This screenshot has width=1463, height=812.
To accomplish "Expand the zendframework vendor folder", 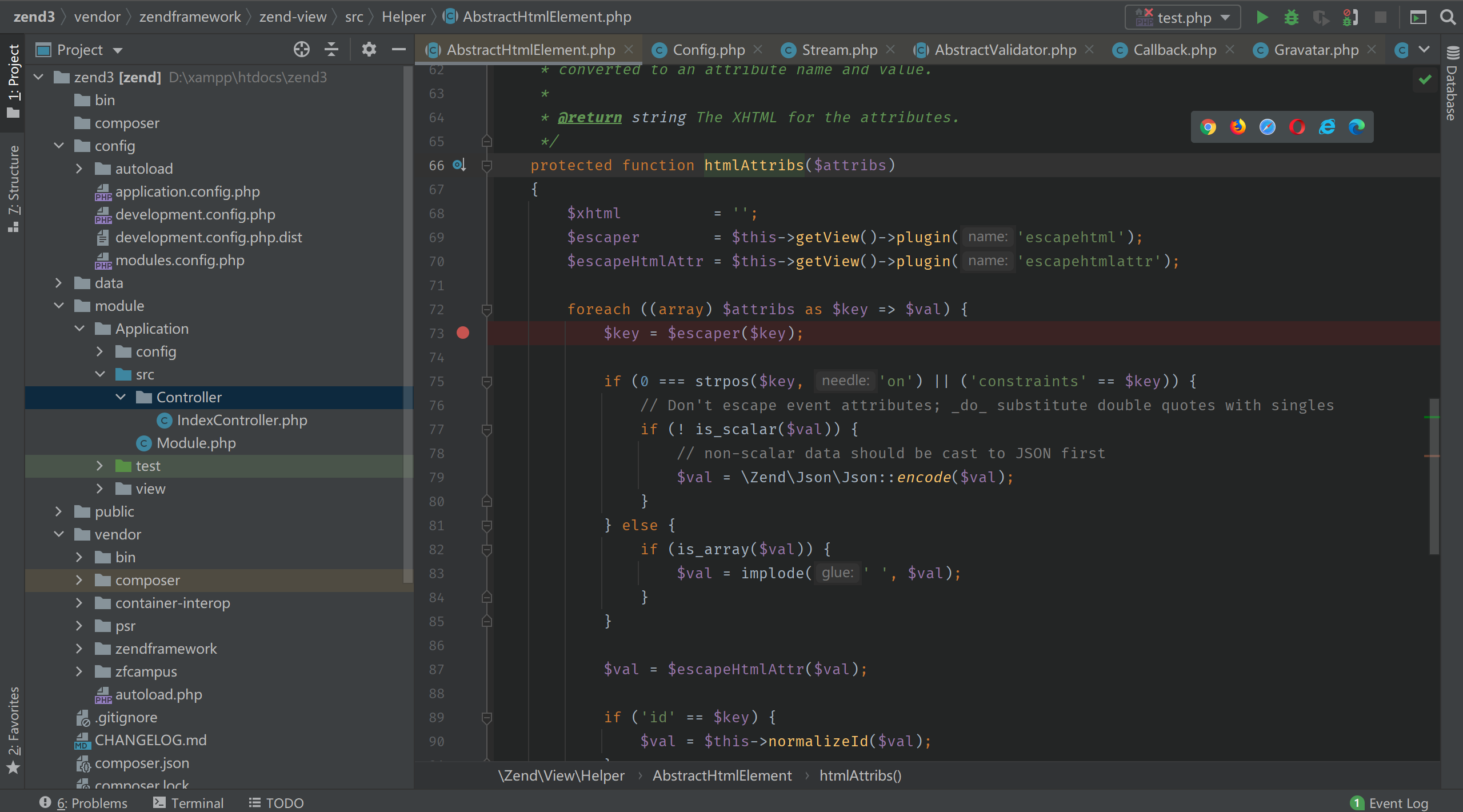I will (x=79, y=649).
